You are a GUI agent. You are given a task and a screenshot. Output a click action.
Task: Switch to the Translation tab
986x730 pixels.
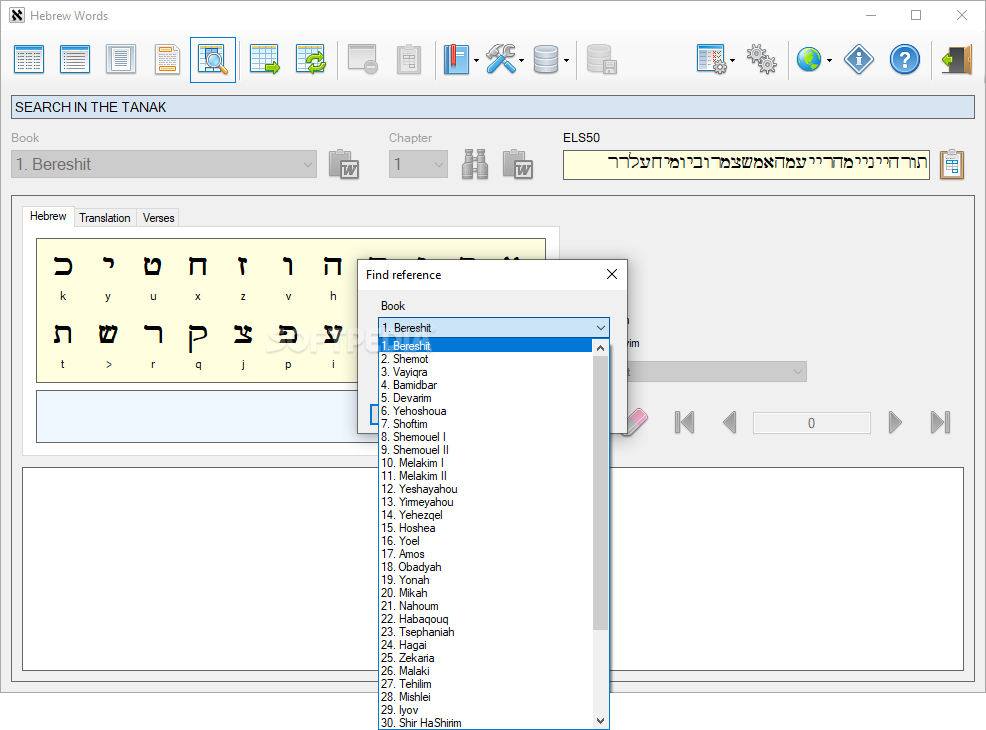(104, 218)
